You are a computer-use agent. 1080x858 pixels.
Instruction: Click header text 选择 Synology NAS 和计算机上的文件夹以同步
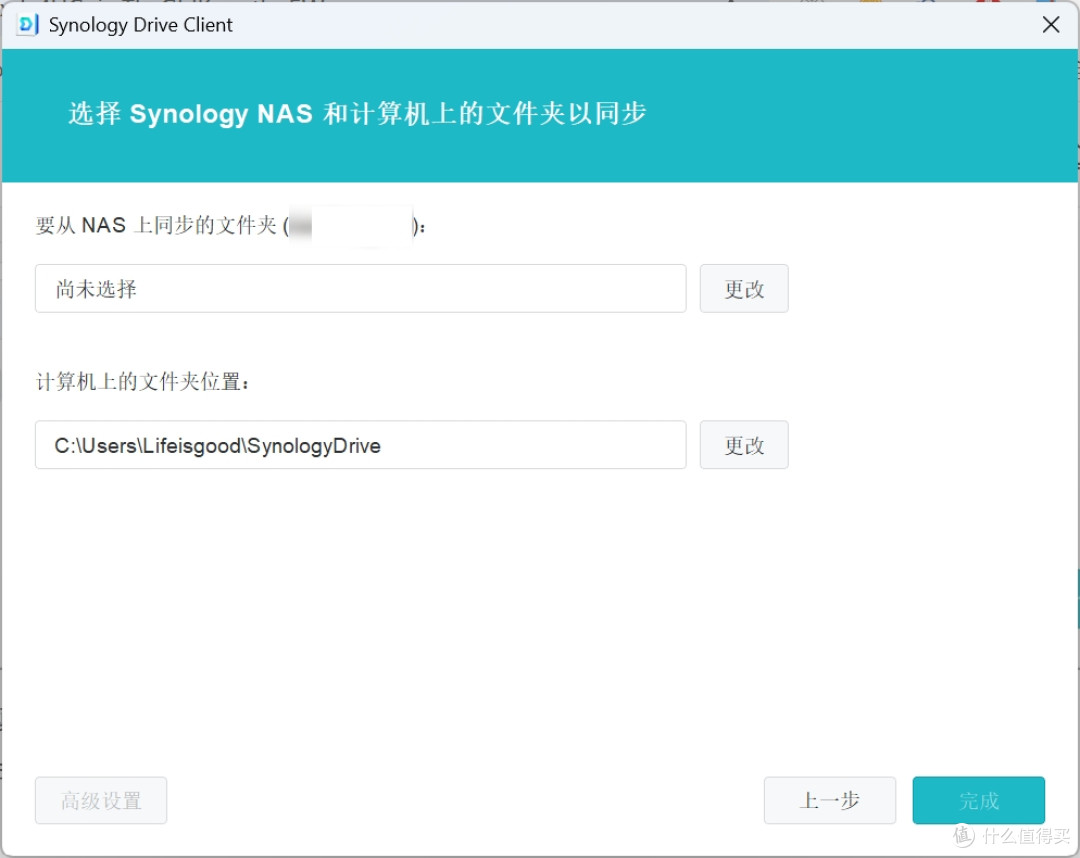[357, 114]
